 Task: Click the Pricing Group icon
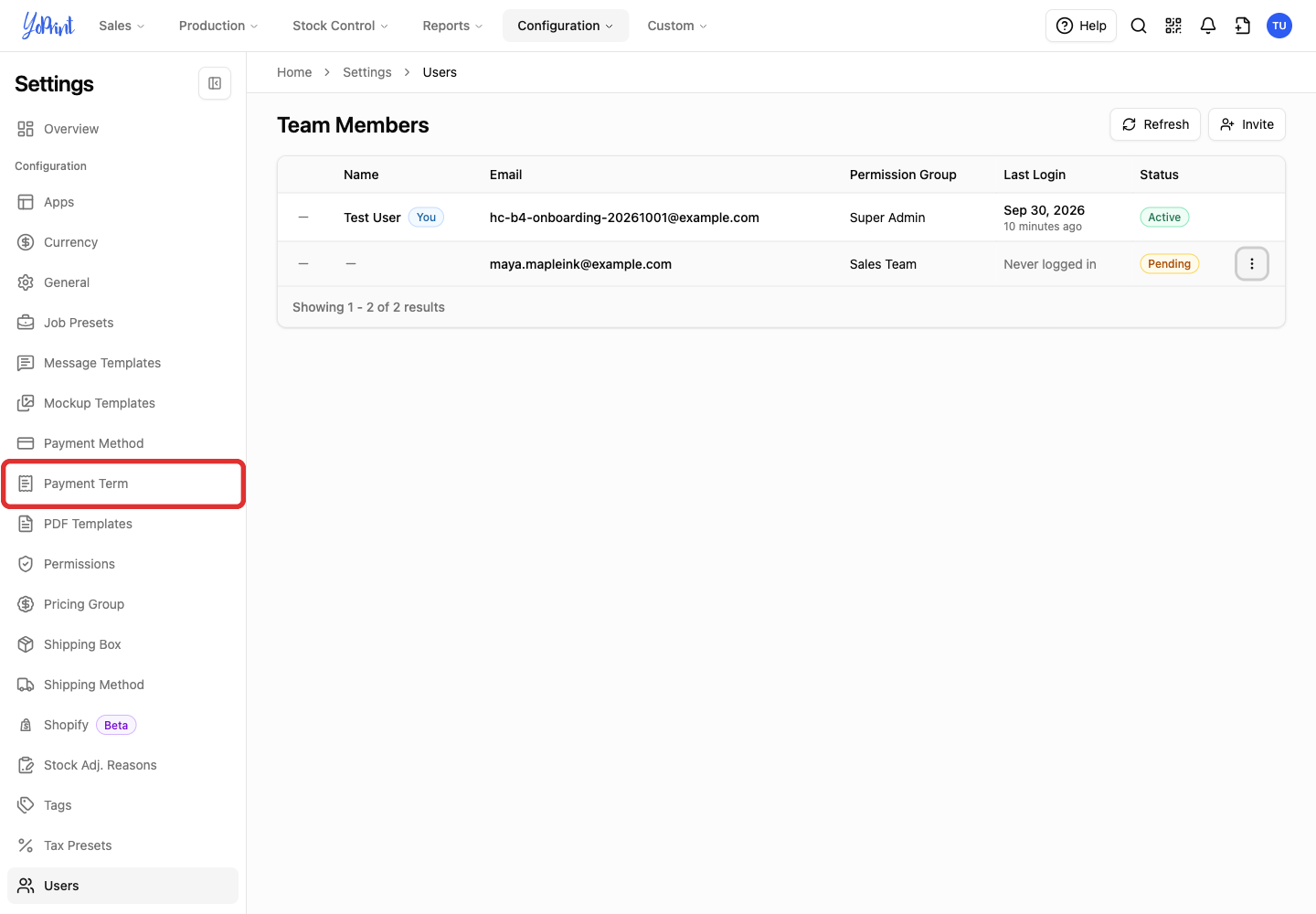click(x=26, y=604)
